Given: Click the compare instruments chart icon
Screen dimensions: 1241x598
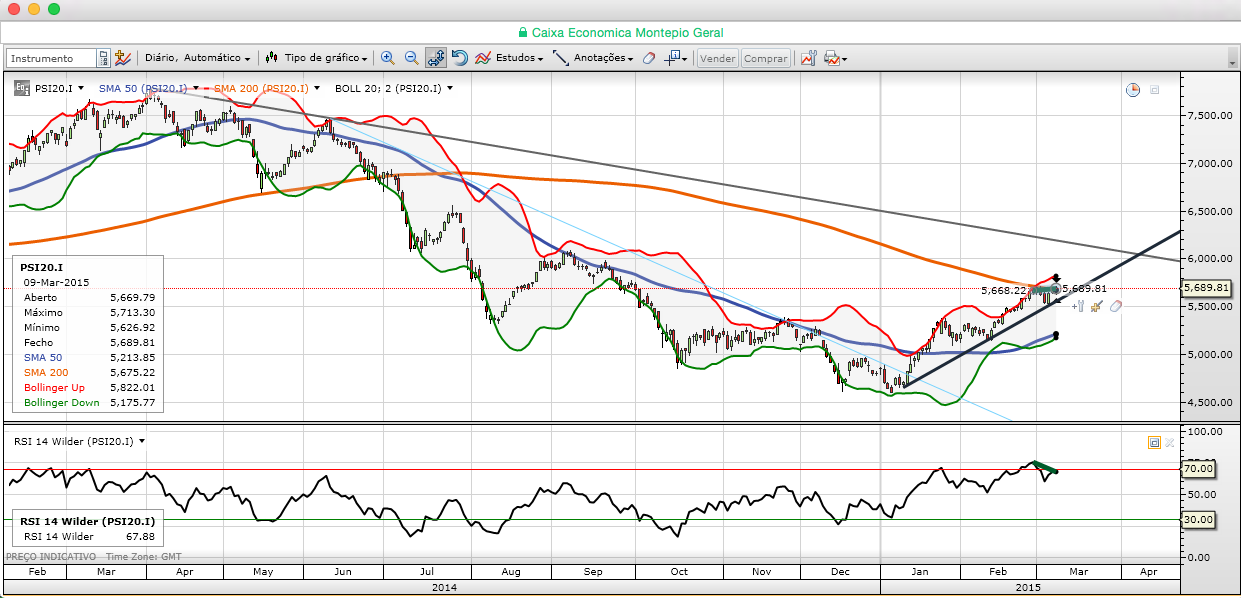Looking at the screenshot, I should pyautogui.click(x=124, y=59).
